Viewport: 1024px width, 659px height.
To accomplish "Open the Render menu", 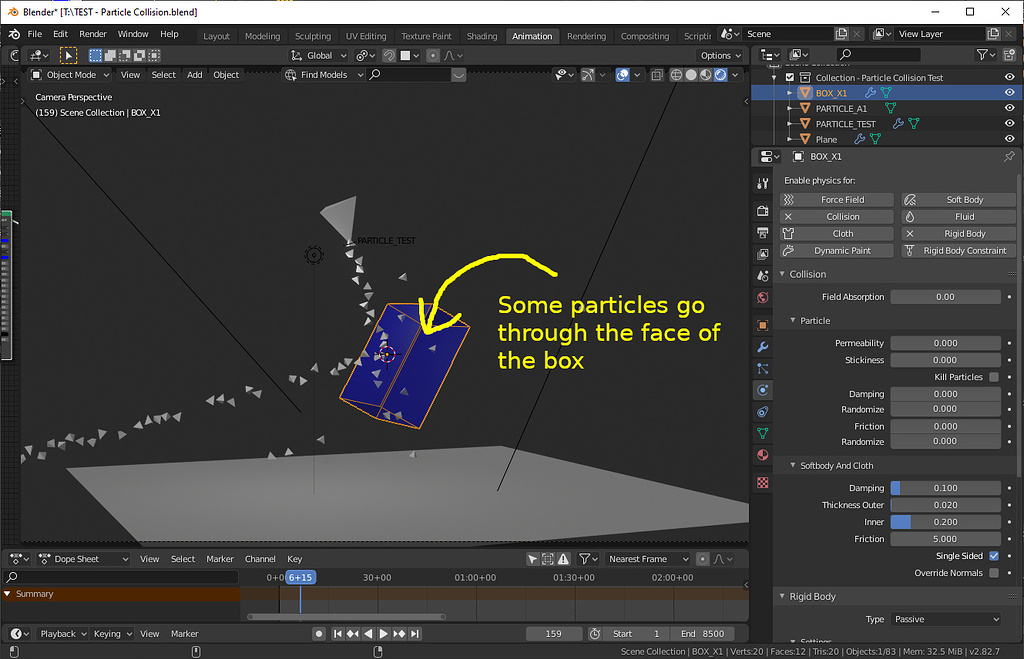I will tap(93, 34).
